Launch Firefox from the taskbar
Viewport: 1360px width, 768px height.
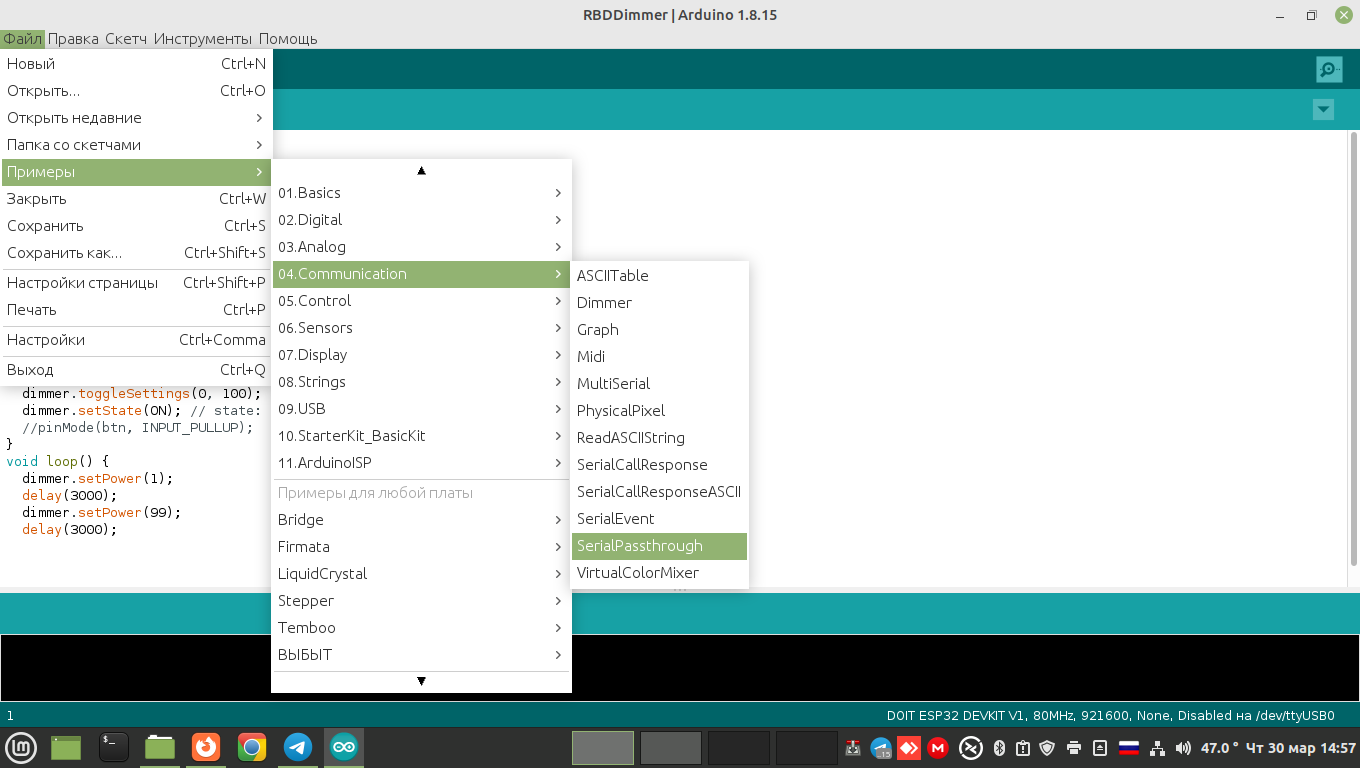[x=206, y=747]
